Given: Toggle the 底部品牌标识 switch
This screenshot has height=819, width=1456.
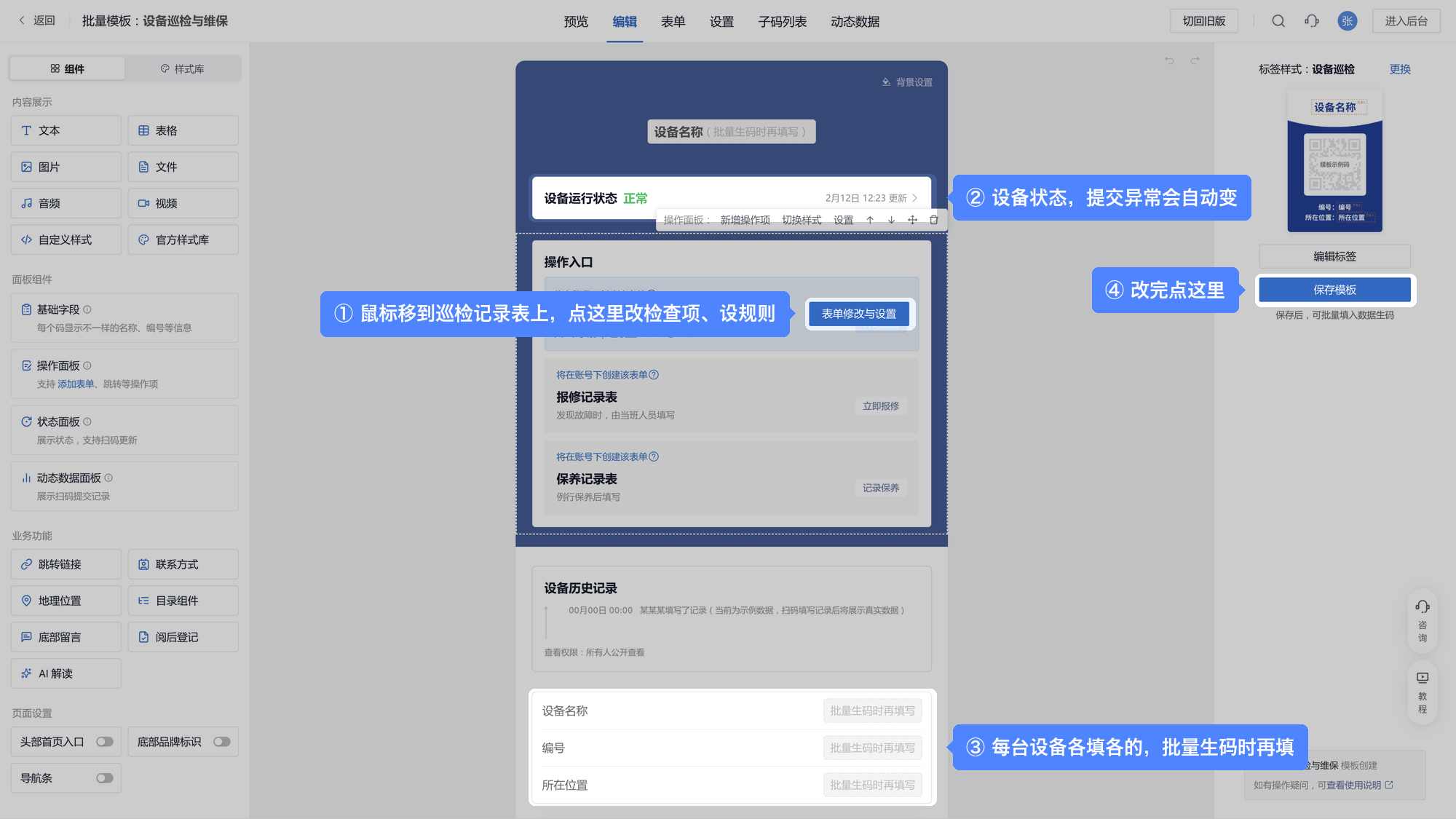Looking at the screenshot, I should coord(222,742).
